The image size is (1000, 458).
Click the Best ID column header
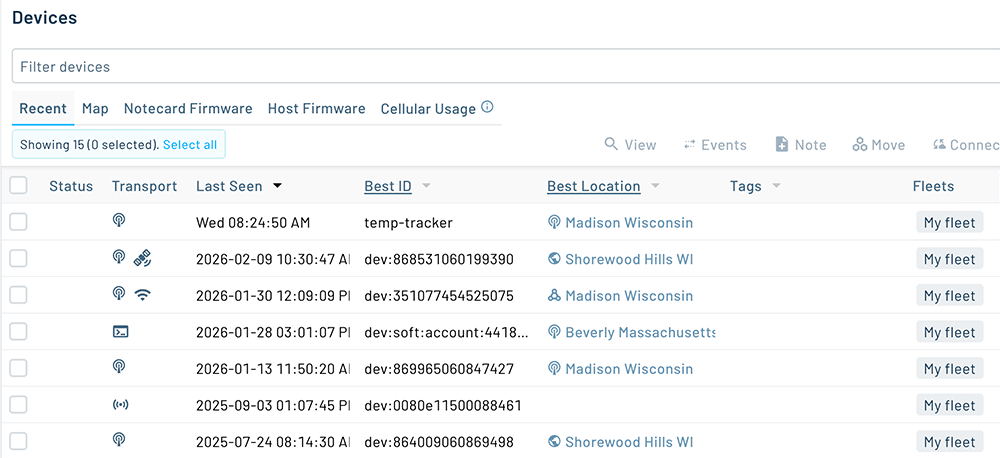388,186
